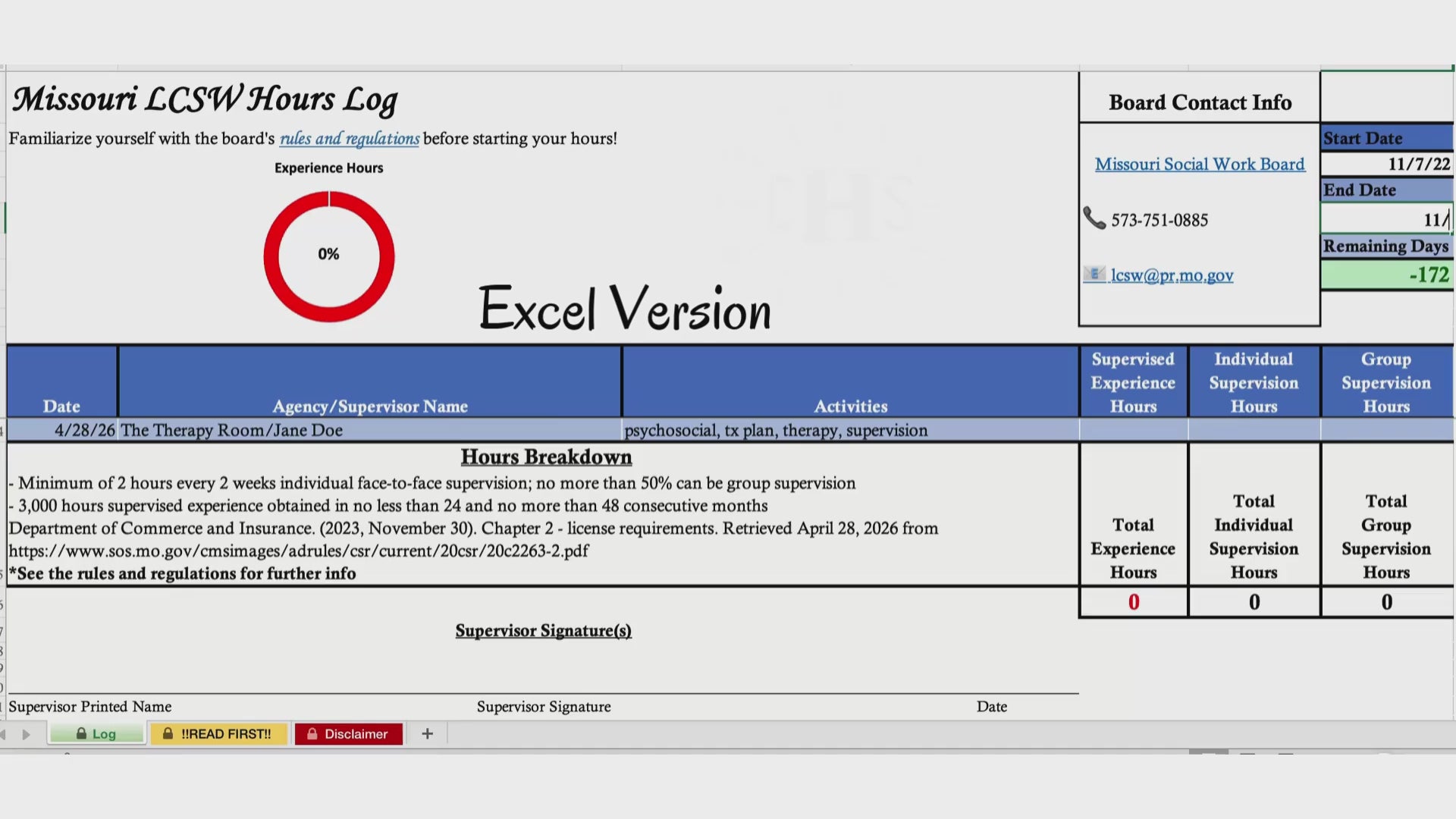This screenshot has width=1456, height=819.
Task: Click the phone icon beside 573-751-0885
Action: point(1094,218)
